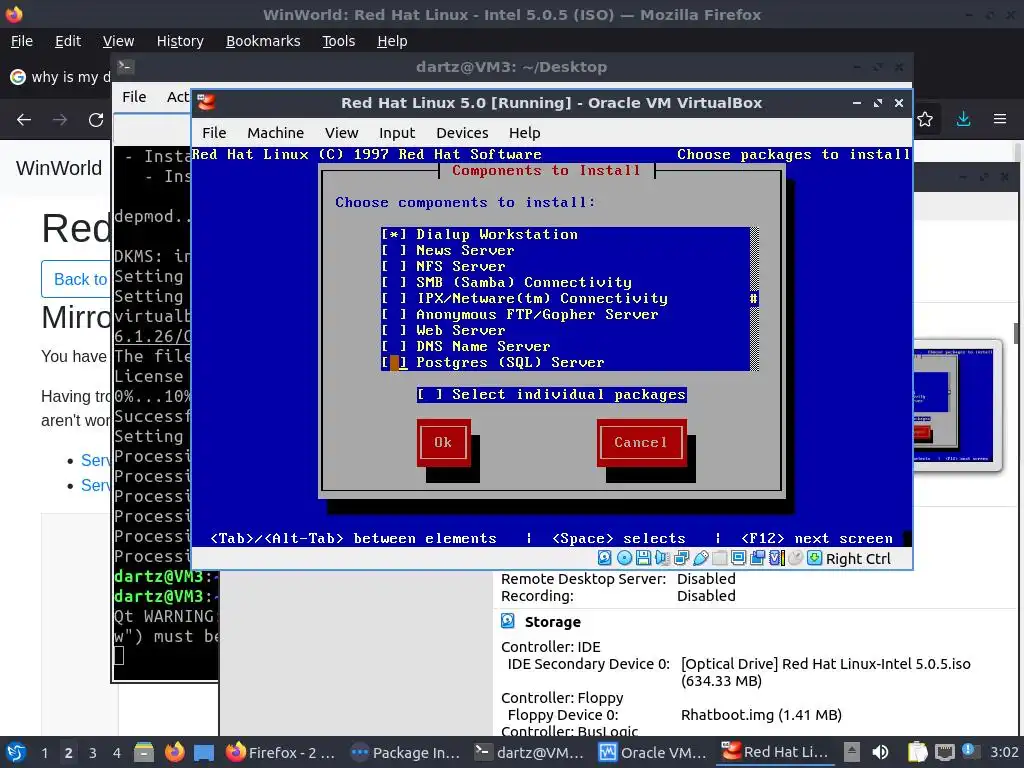
Task: Open Firefox Tools menu
Action: tap(338, 41)
